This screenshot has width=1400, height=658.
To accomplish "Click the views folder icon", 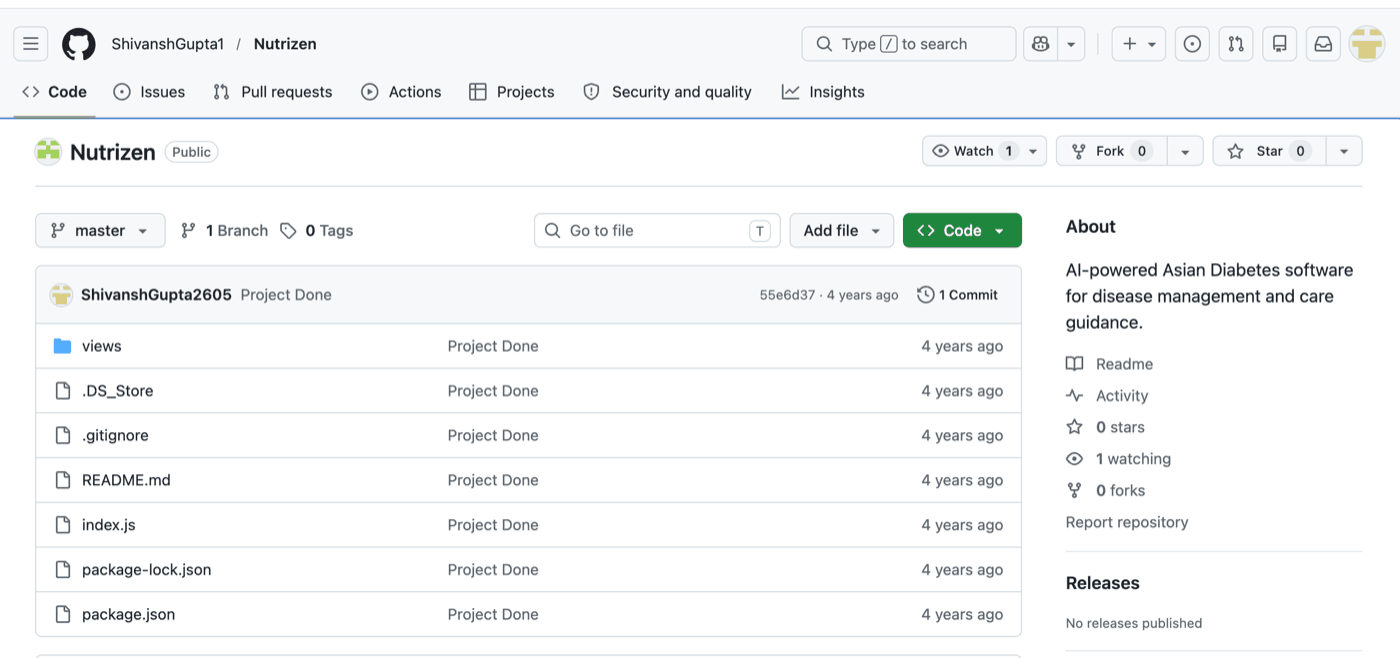I will (63, 346).
